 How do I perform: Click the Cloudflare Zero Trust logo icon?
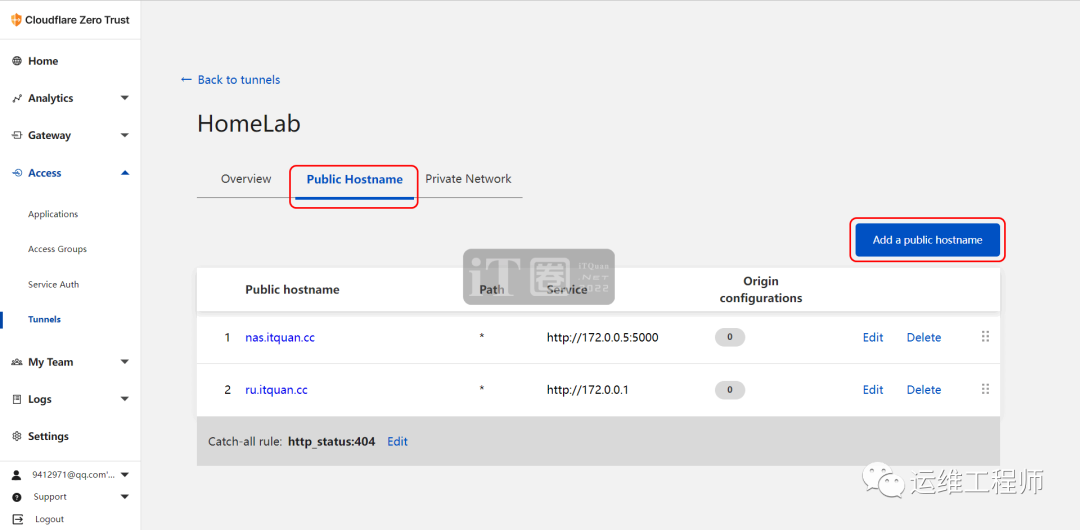(17, 20)
